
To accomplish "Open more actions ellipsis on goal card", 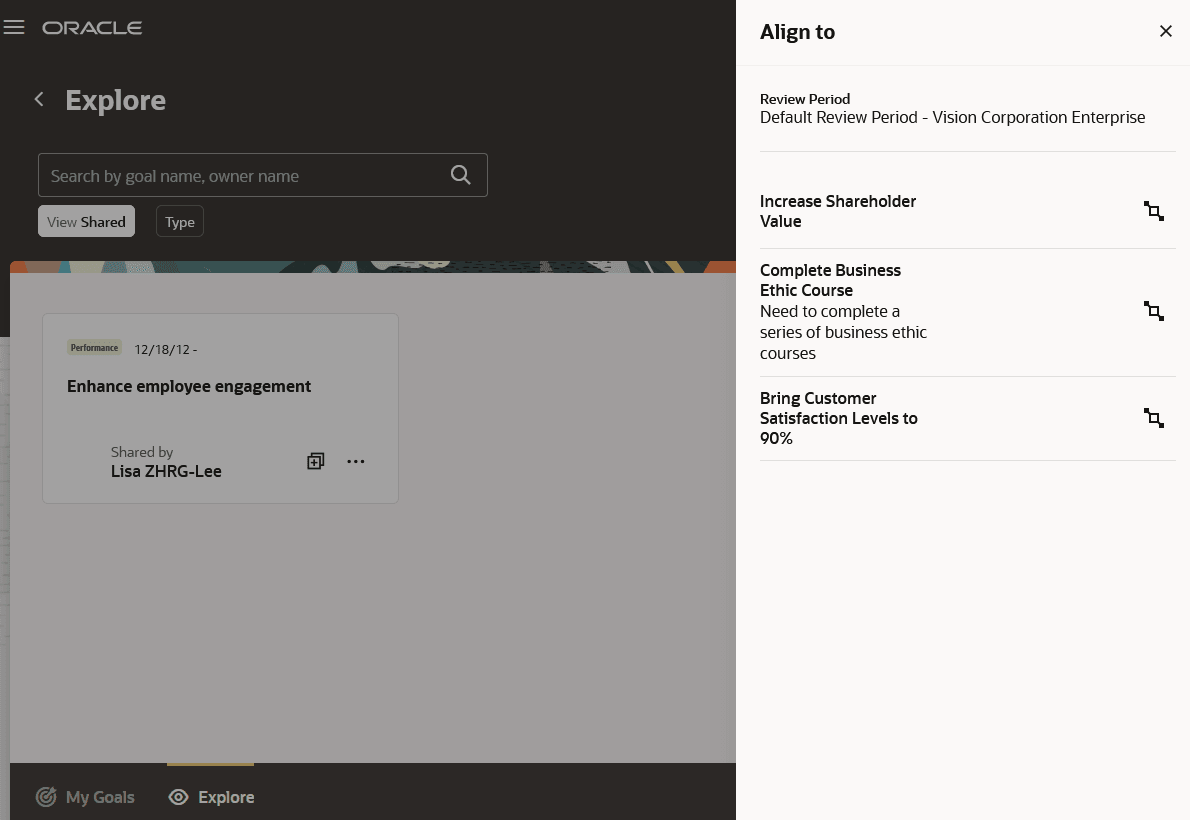I will point(356,461).
